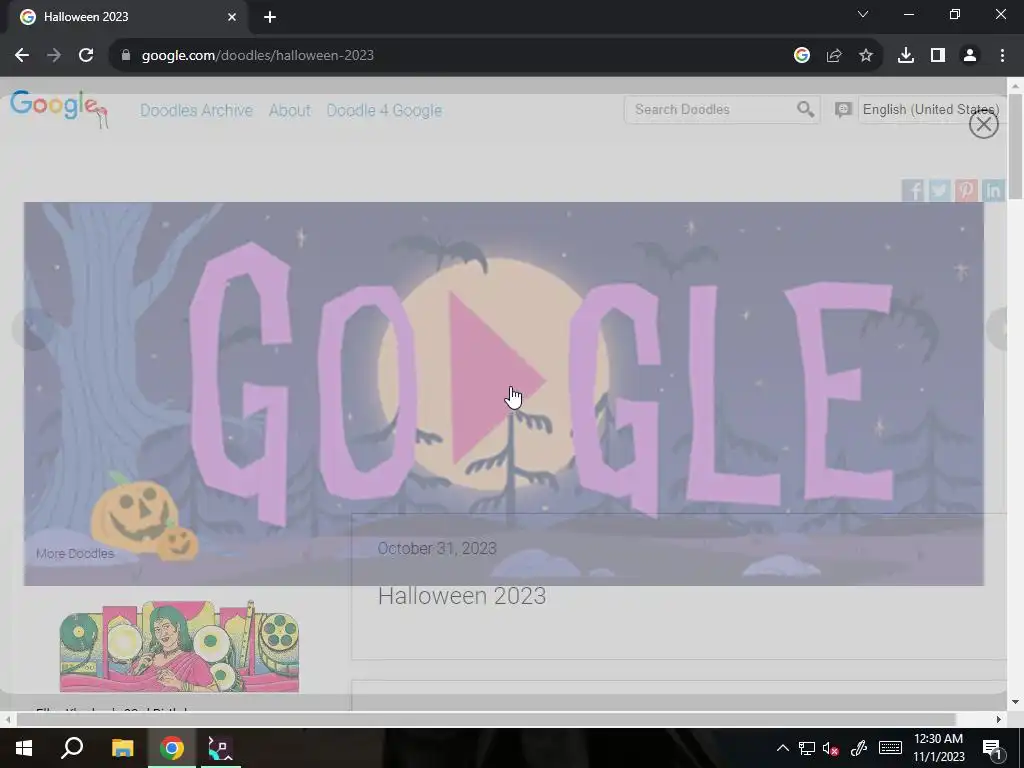Click muted volume tray icon
This screenshot has width=1024, height=768.
click(831, 748)
